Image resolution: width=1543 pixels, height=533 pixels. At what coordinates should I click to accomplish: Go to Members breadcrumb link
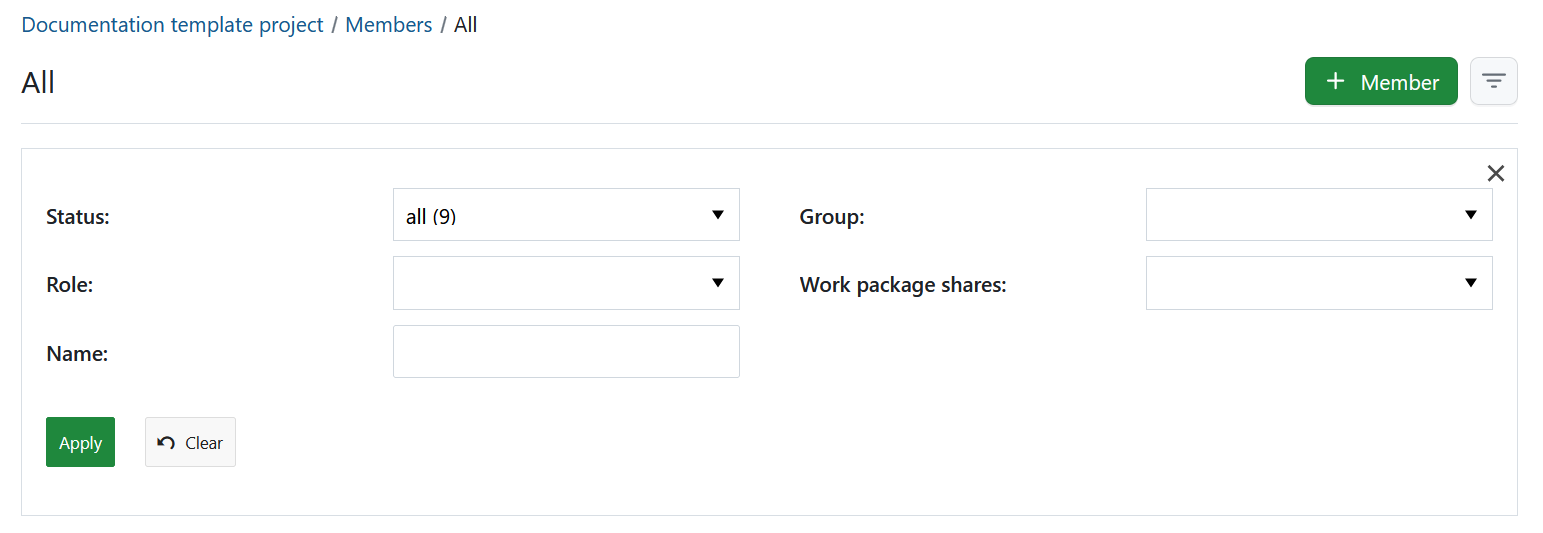tap(388, 25)
